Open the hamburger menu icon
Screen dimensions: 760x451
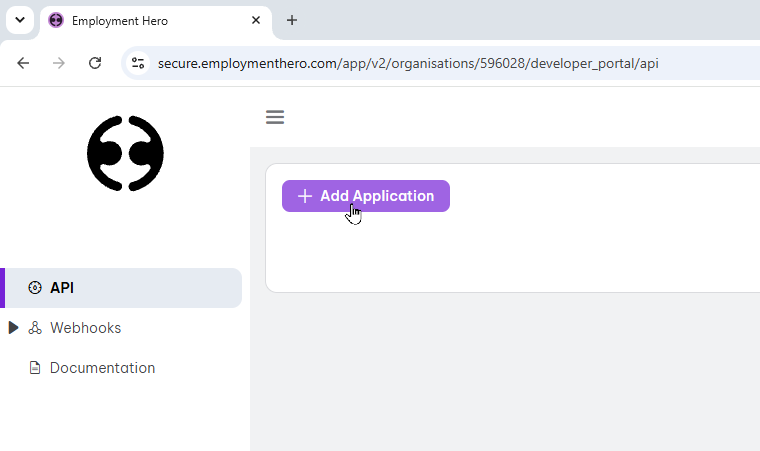[x=275, y=117]
